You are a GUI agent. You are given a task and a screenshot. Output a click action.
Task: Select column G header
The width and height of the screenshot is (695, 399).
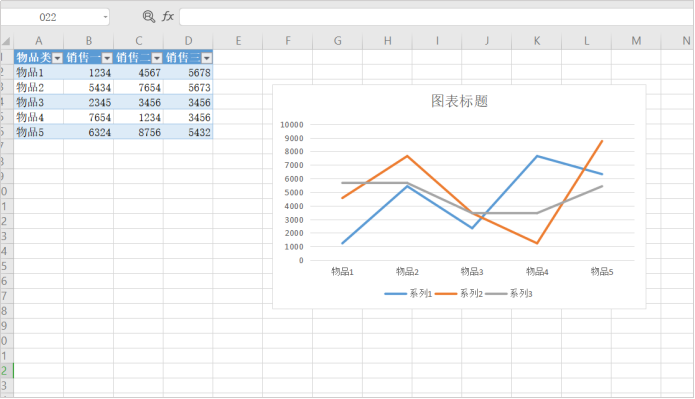pyautogui.click(x=338, y=41)
